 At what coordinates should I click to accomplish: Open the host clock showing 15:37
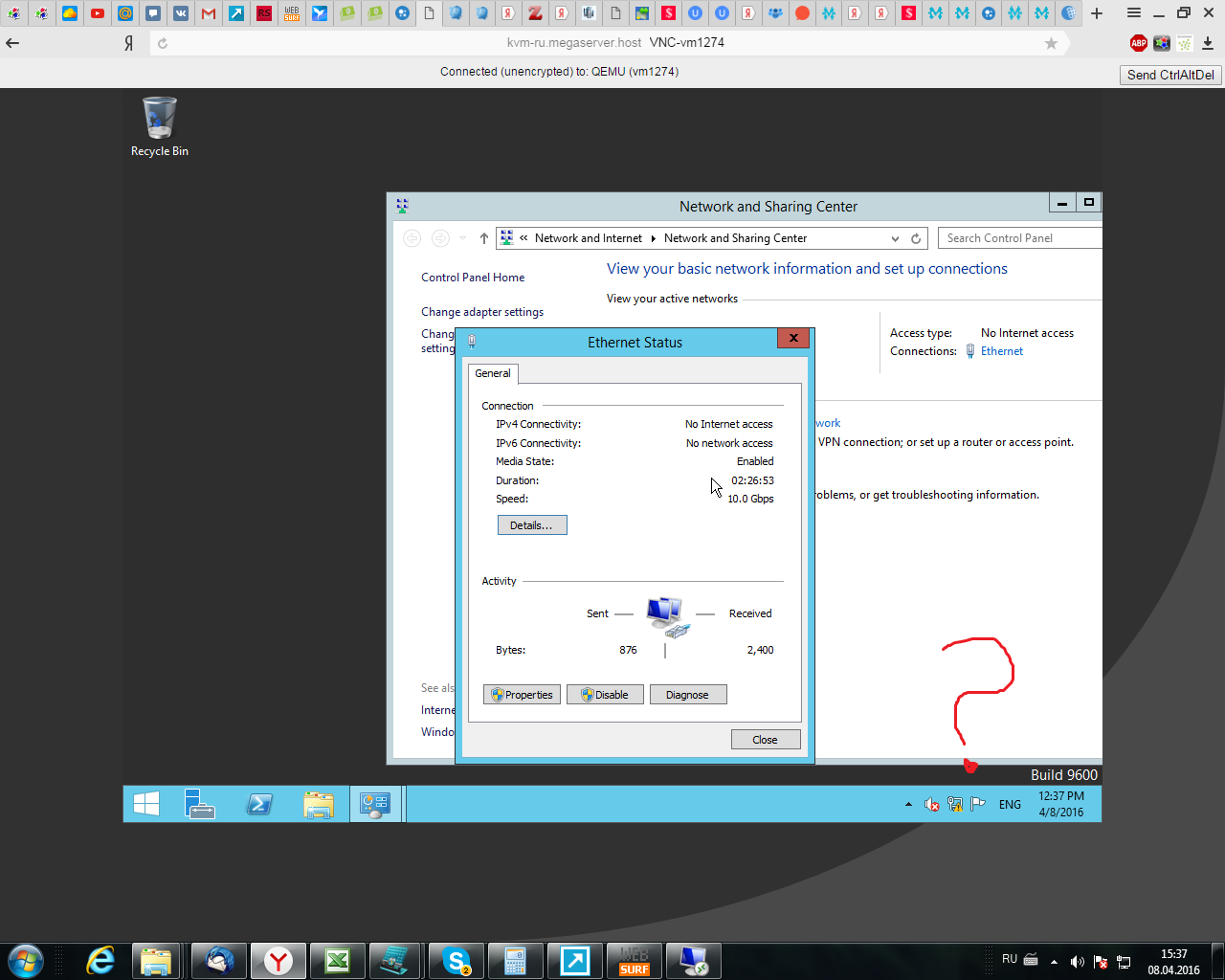click(x=1174, y=962)
